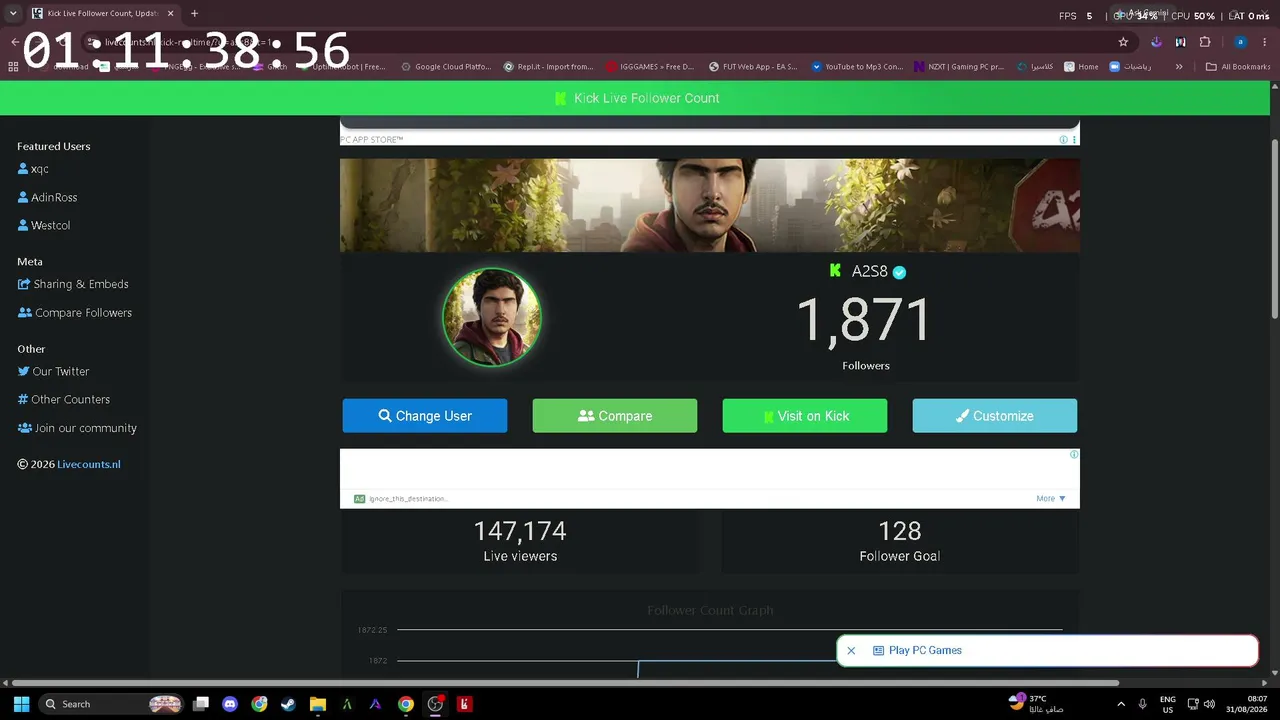This screenshot has height=720, width=1280.
Task: Visit Our Twitter link
Action: point(53,371)
